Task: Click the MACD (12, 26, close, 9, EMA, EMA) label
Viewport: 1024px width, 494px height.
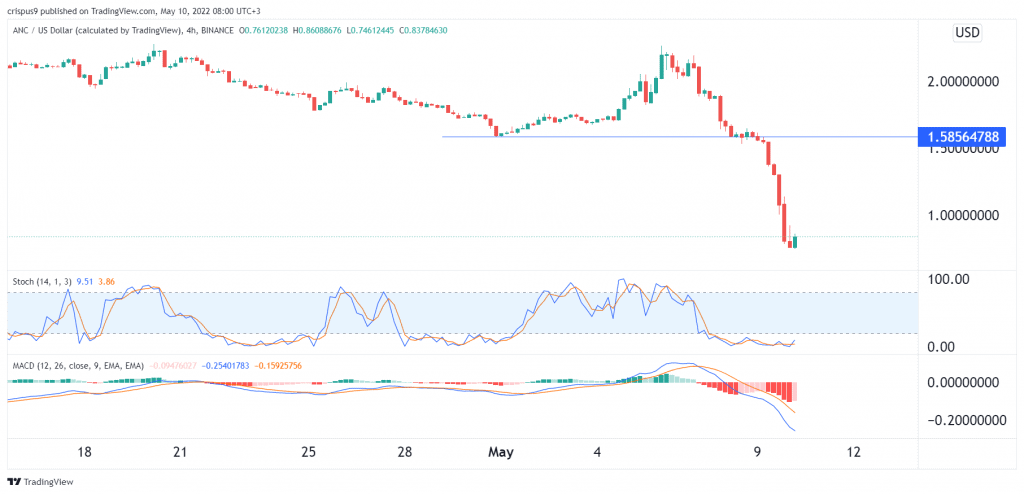Action: (x=80, y=365)
